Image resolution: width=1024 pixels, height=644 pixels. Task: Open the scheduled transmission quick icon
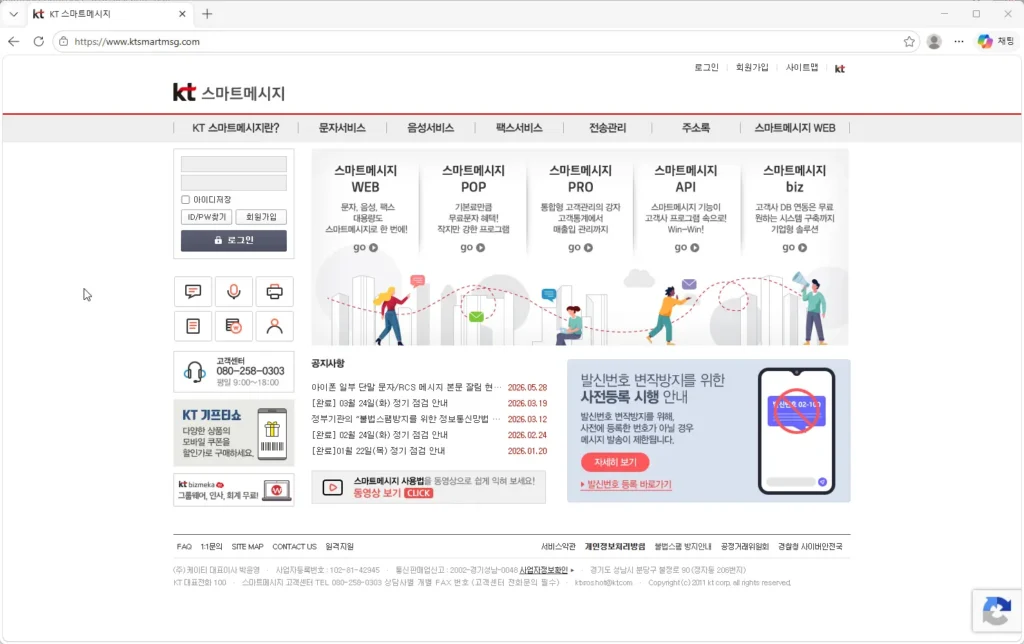point(234,326)
